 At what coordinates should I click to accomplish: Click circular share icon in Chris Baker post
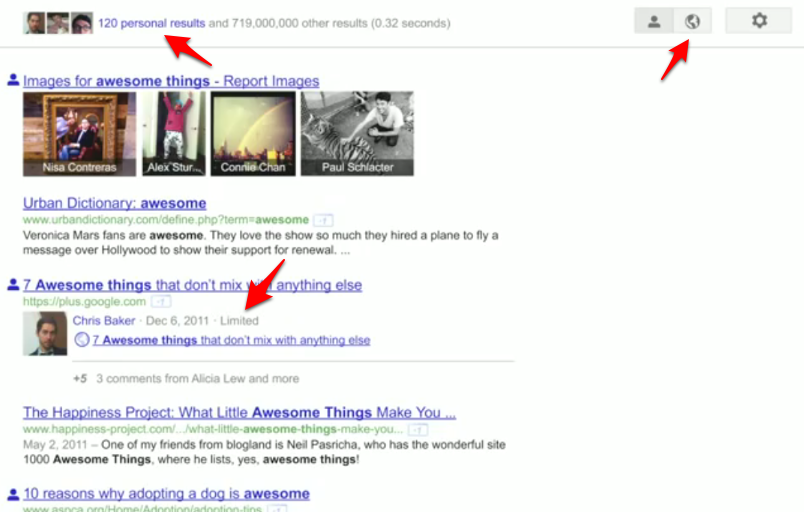click(82, 340)
